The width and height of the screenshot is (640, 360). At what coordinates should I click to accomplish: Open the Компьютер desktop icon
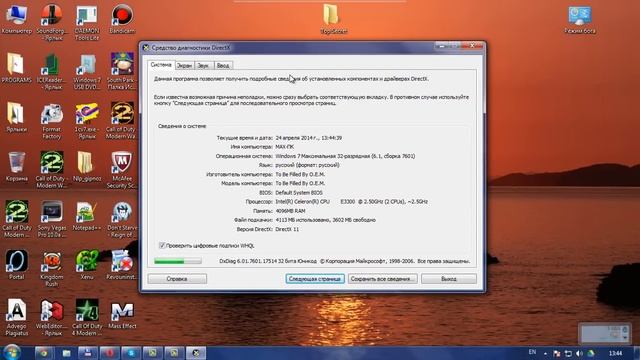16,18
